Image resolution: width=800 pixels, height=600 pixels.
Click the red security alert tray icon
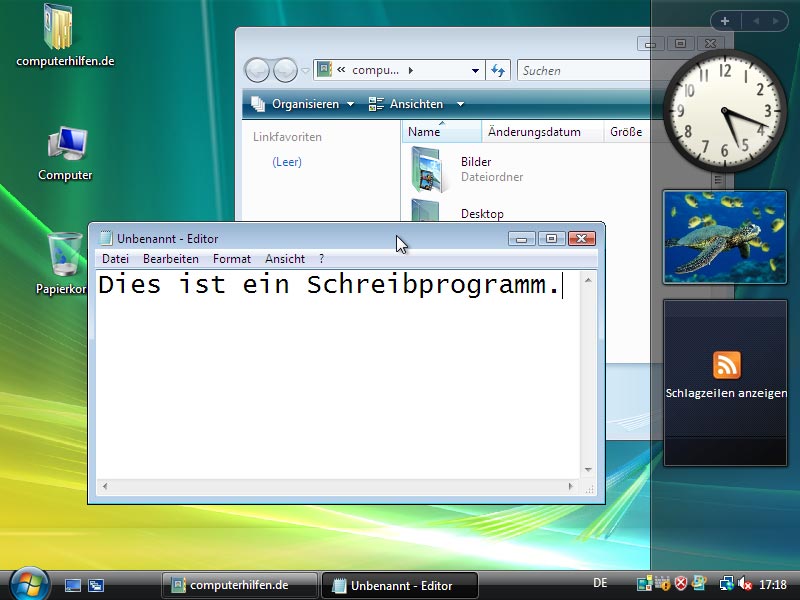(681, 584)
